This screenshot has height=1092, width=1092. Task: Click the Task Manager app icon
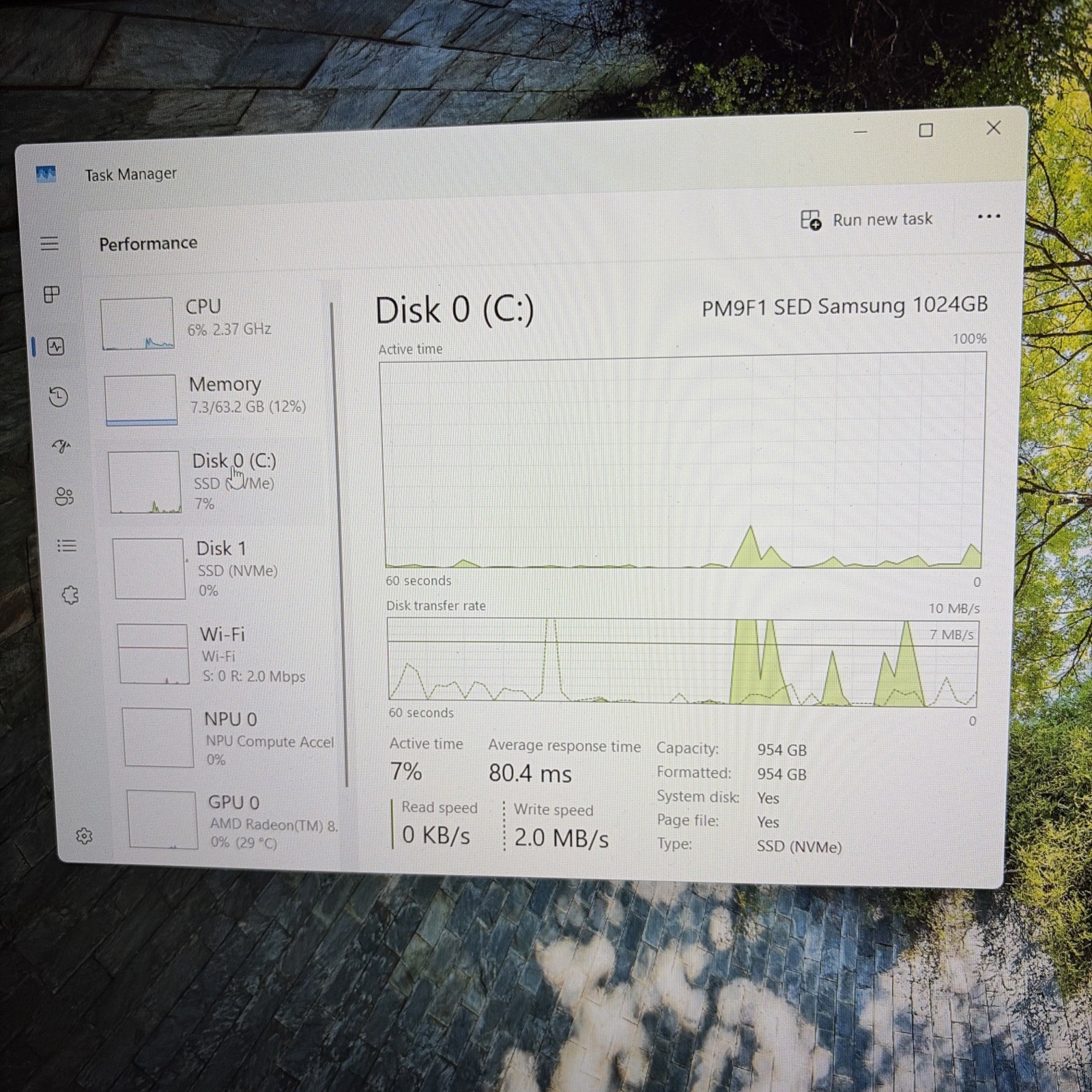[x=46, y=175]
